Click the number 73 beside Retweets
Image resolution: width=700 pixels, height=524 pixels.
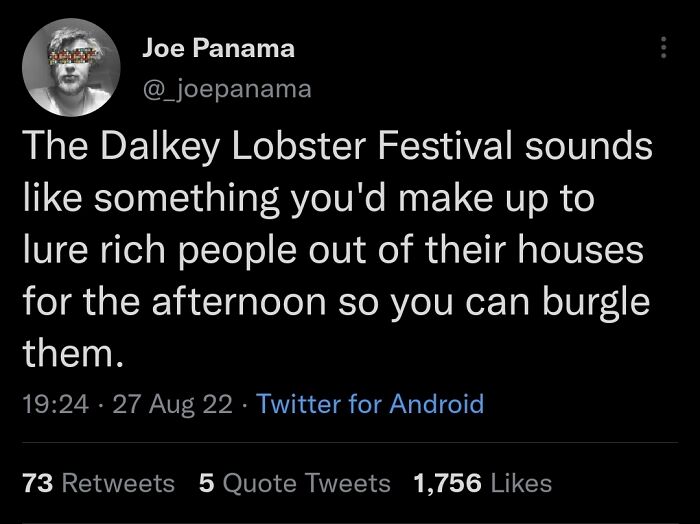click(x=38, y=483)
